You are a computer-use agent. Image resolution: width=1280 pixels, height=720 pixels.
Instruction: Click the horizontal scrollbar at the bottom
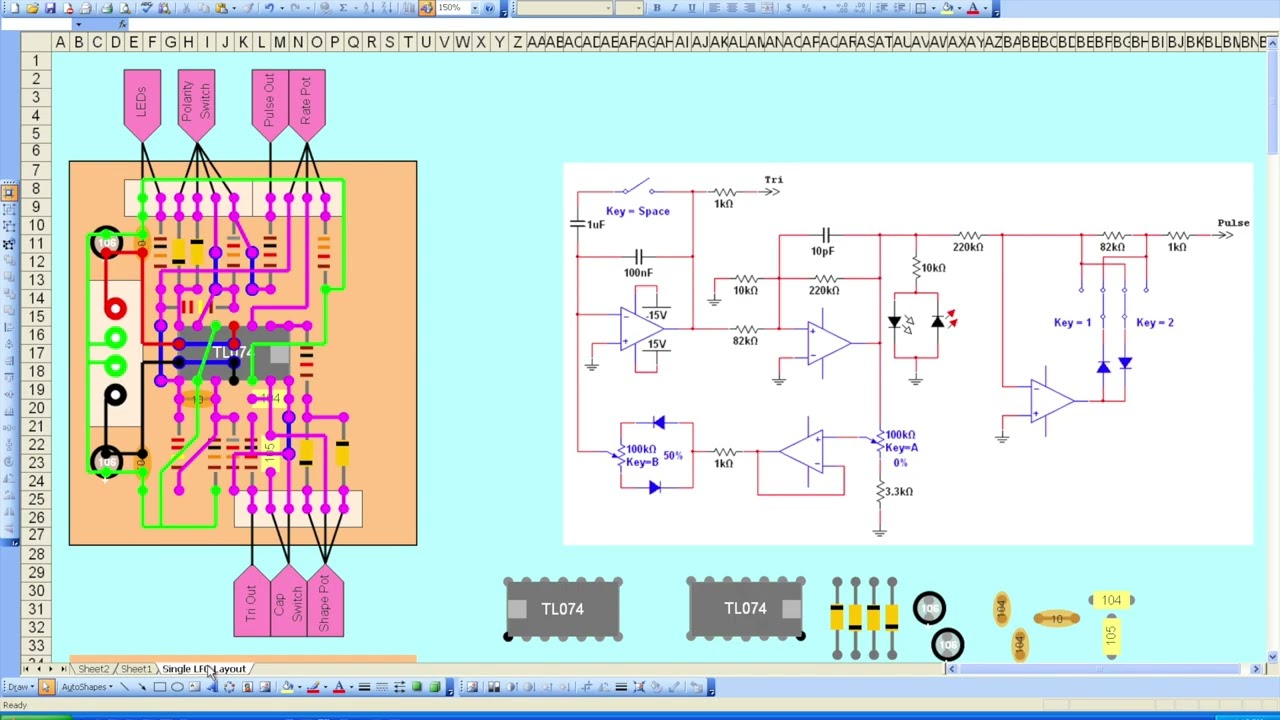[1100, 669]
